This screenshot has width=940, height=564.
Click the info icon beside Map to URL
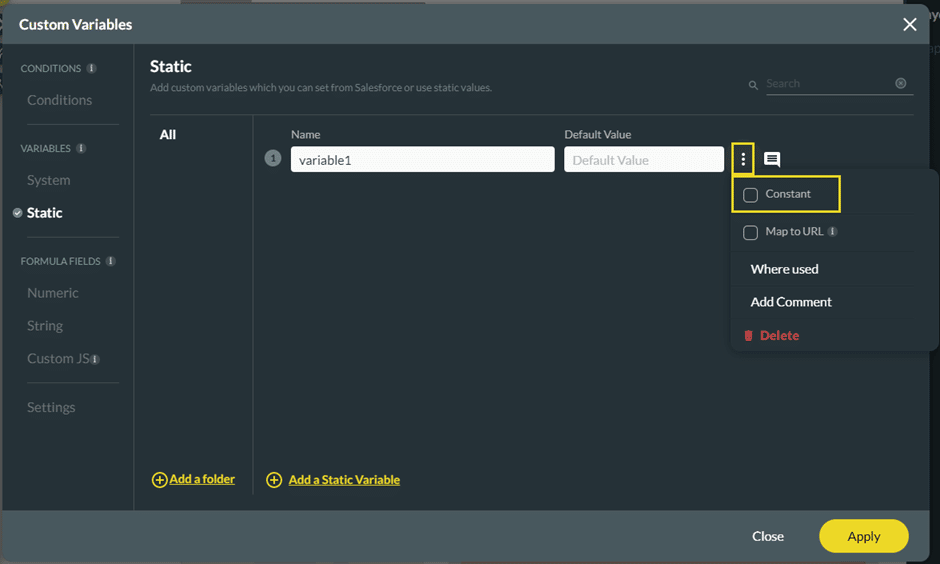click(833, 232)
